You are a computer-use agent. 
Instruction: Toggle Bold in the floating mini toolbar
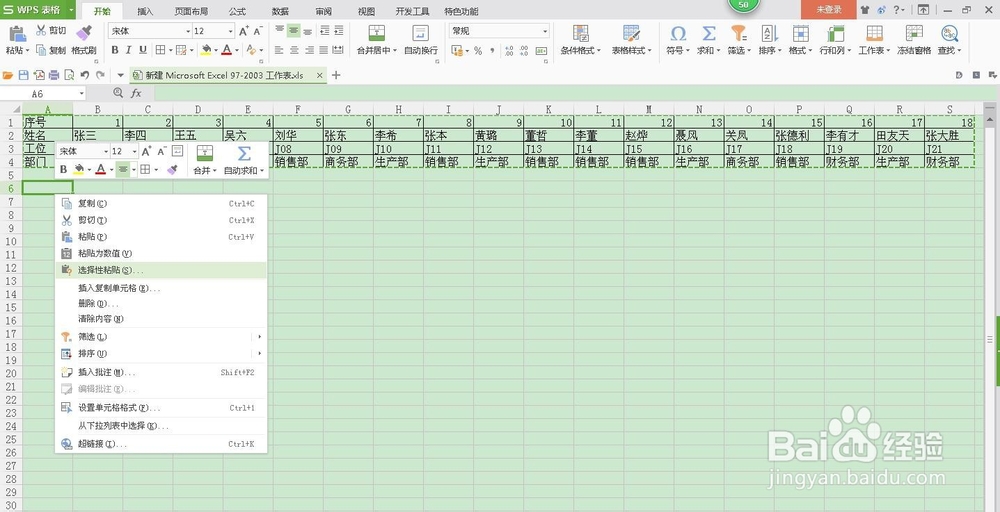(63, 170)
